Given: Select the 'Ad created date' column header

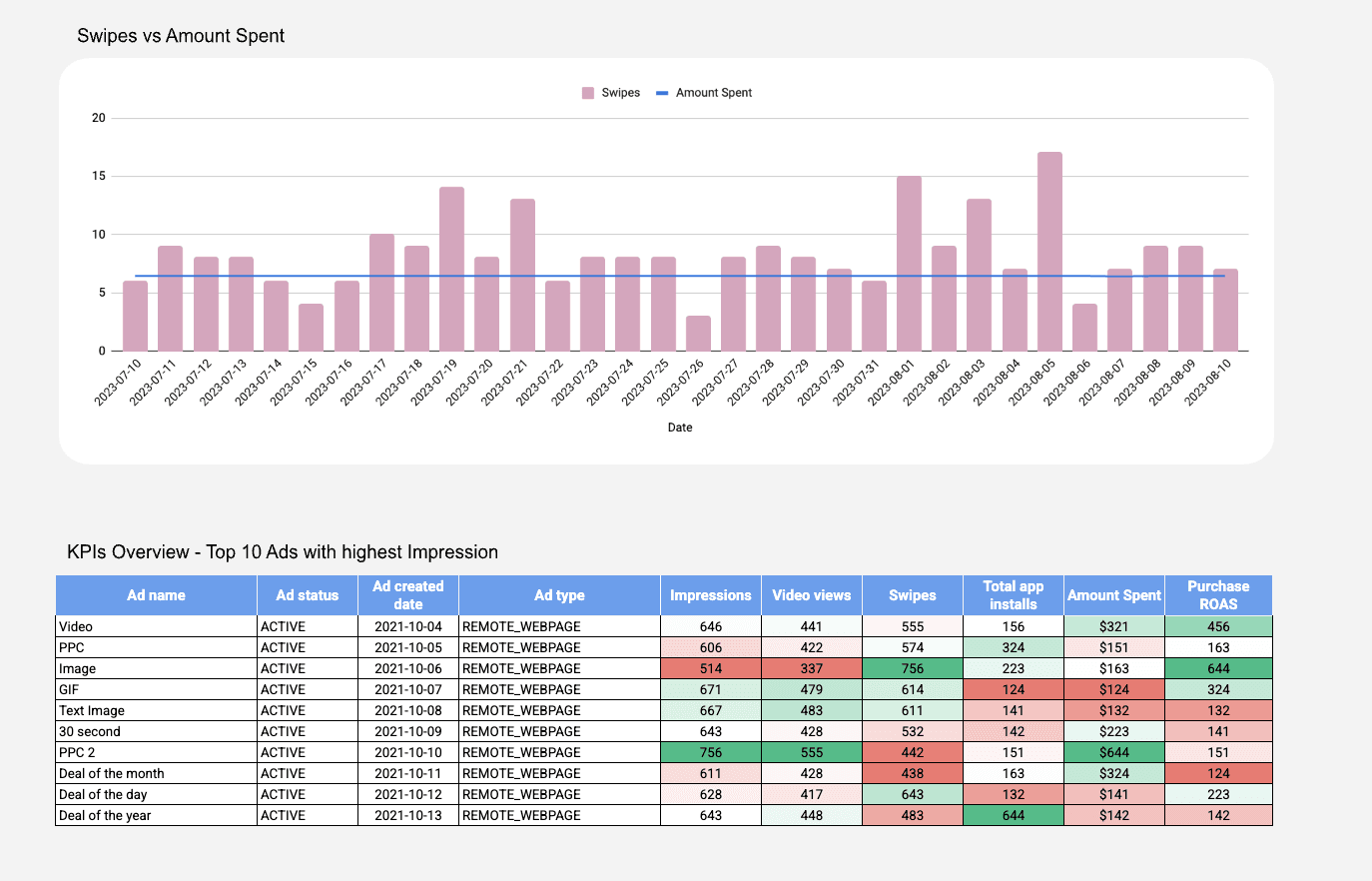Looking at the screenshot, I should [407, 595].
